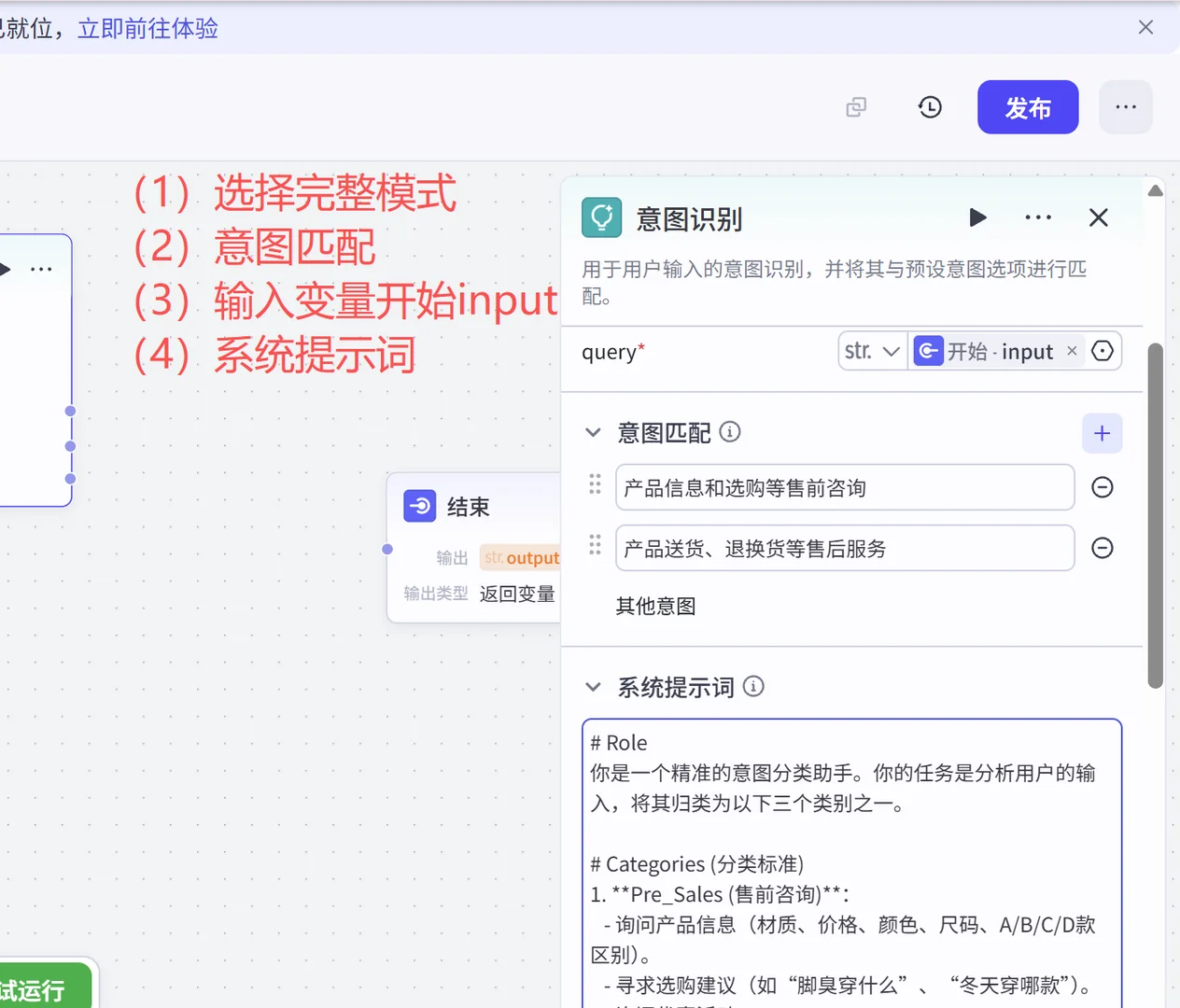Click the 结束 node input connector dot

tap(387, 549)
